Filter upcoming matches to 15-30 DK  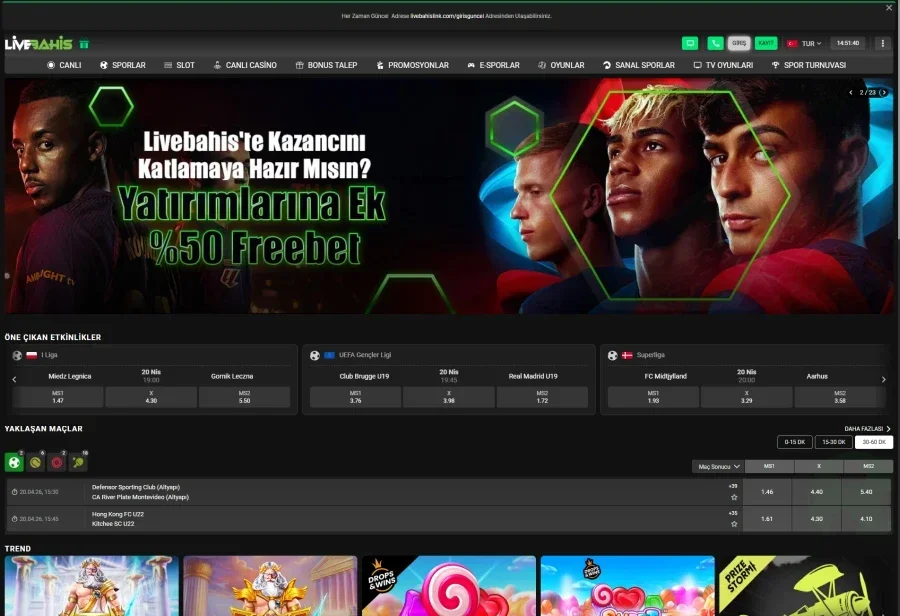(x=834, y=442)
